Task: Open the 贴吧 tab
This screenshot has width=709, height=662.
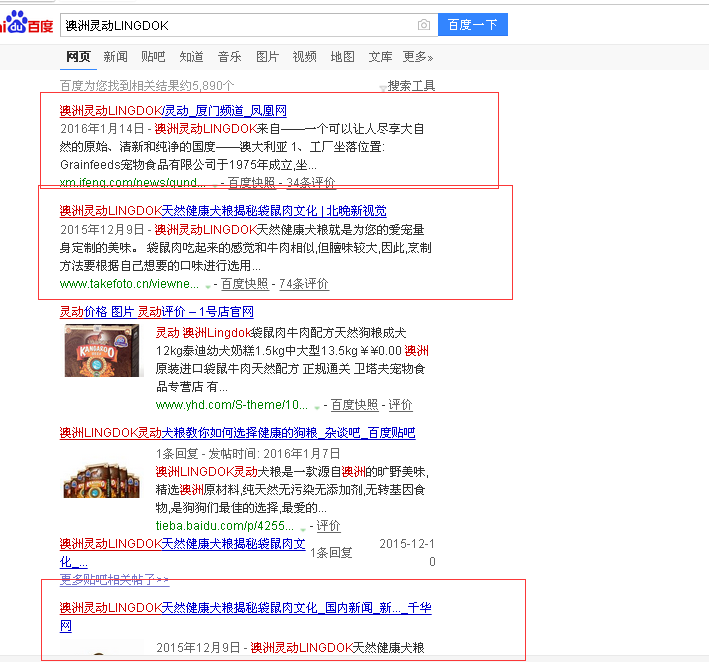Action: click(153, 57)
